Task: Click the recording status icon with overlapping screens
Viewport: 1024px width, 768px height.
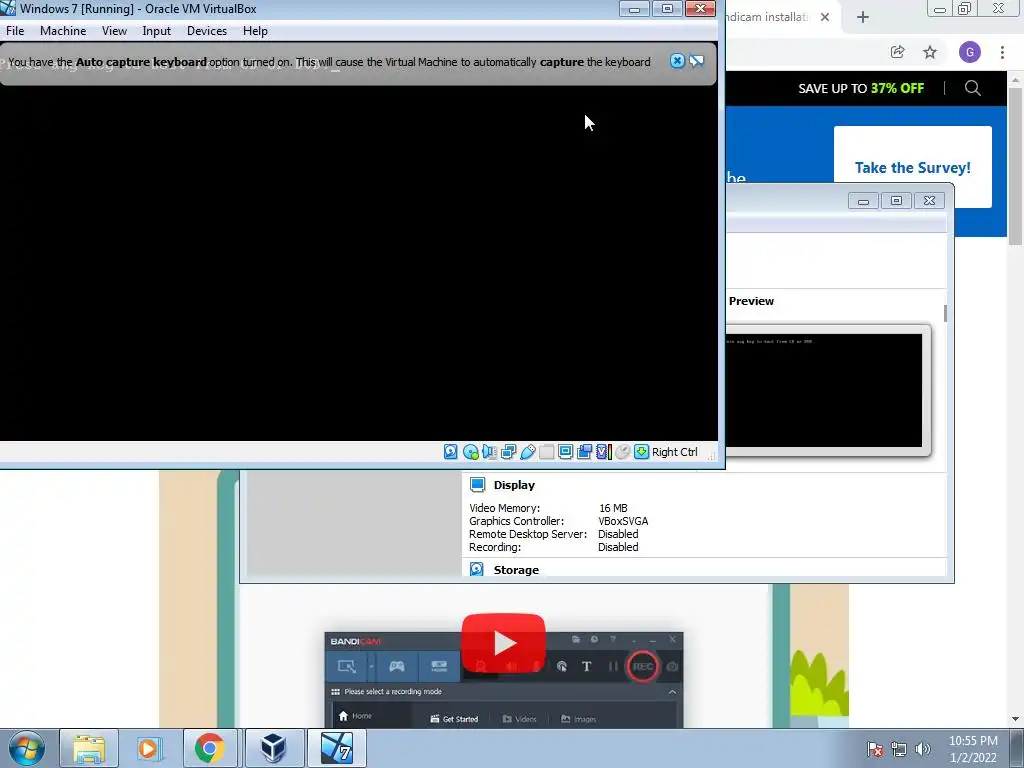Action: pos(584,452)
